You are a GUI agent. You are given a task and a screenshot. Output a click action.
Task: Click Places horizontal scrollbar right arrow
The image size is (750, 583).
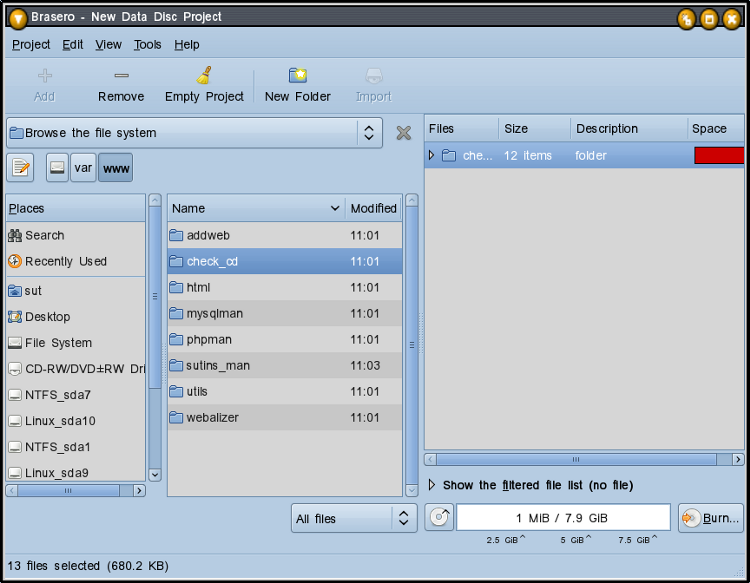point(139,490)
